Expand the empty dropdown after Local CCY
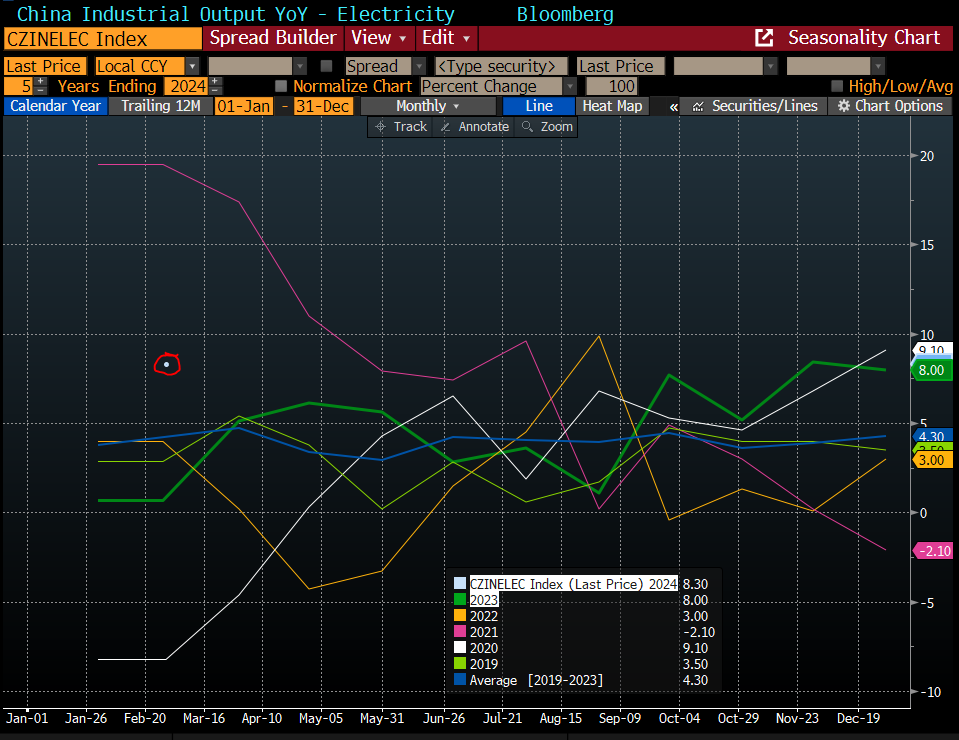The width and height of the screenshot is (959, 740). click(299, 65)
